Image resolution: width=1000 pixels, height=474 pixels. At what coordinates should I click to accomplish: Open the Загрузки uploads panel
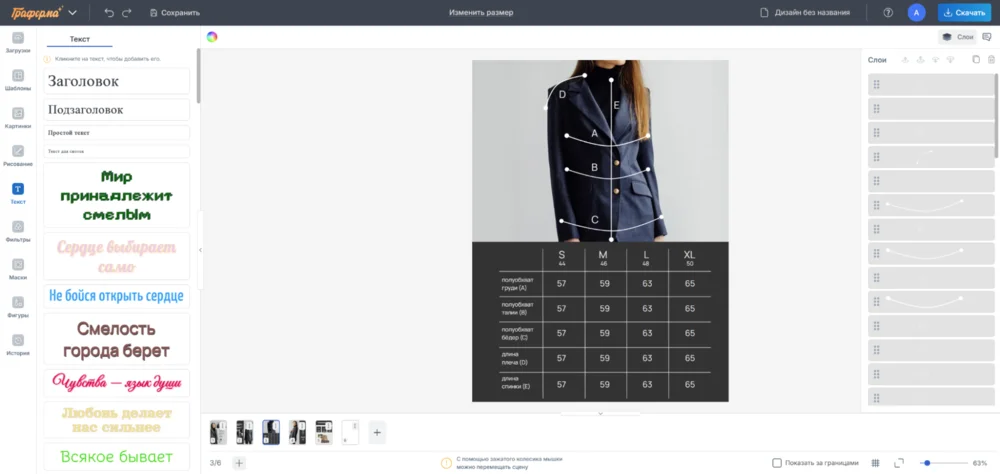18,42
